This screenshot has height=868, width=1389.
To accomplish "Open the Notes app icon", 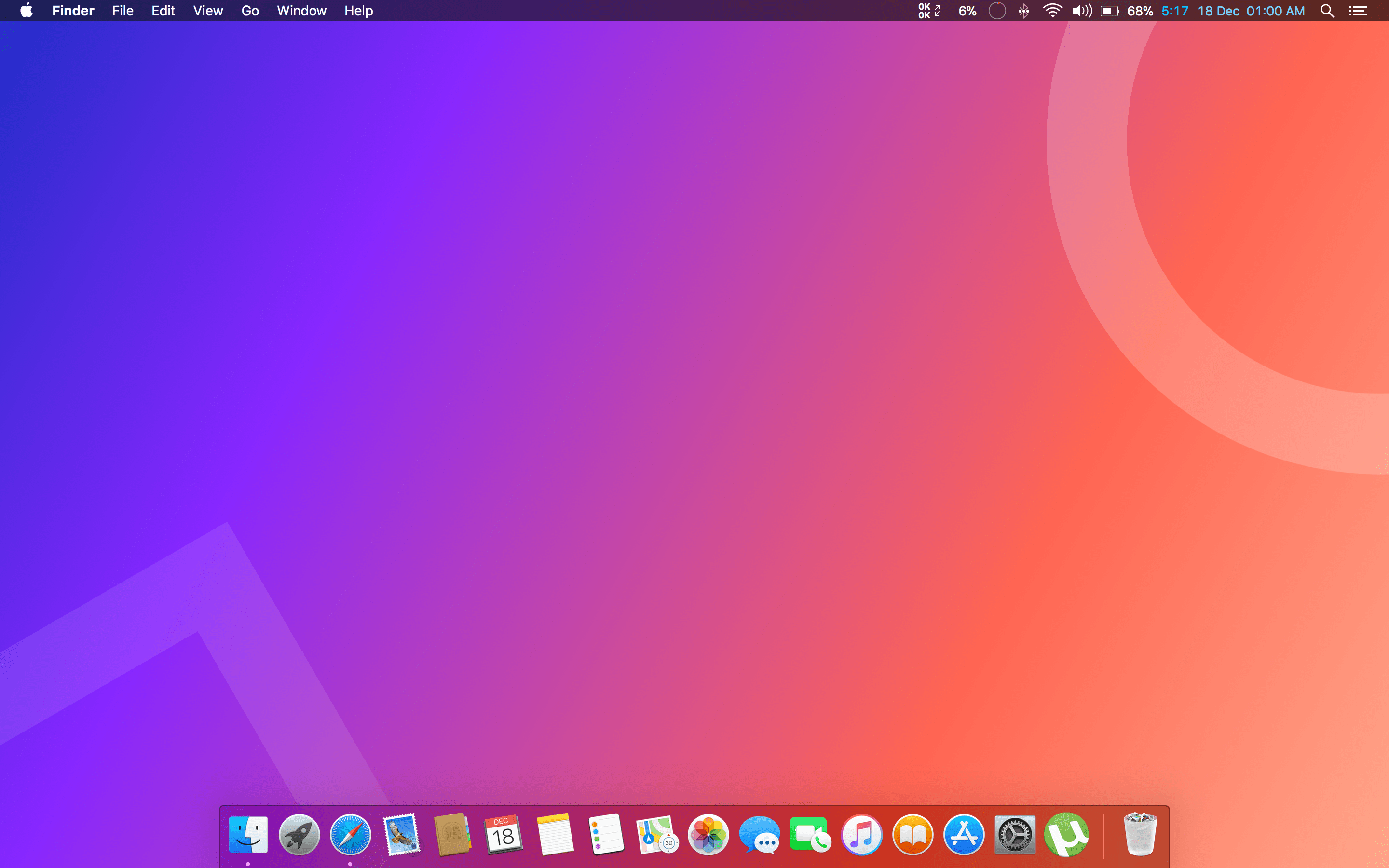I will [x=555, y=835].
